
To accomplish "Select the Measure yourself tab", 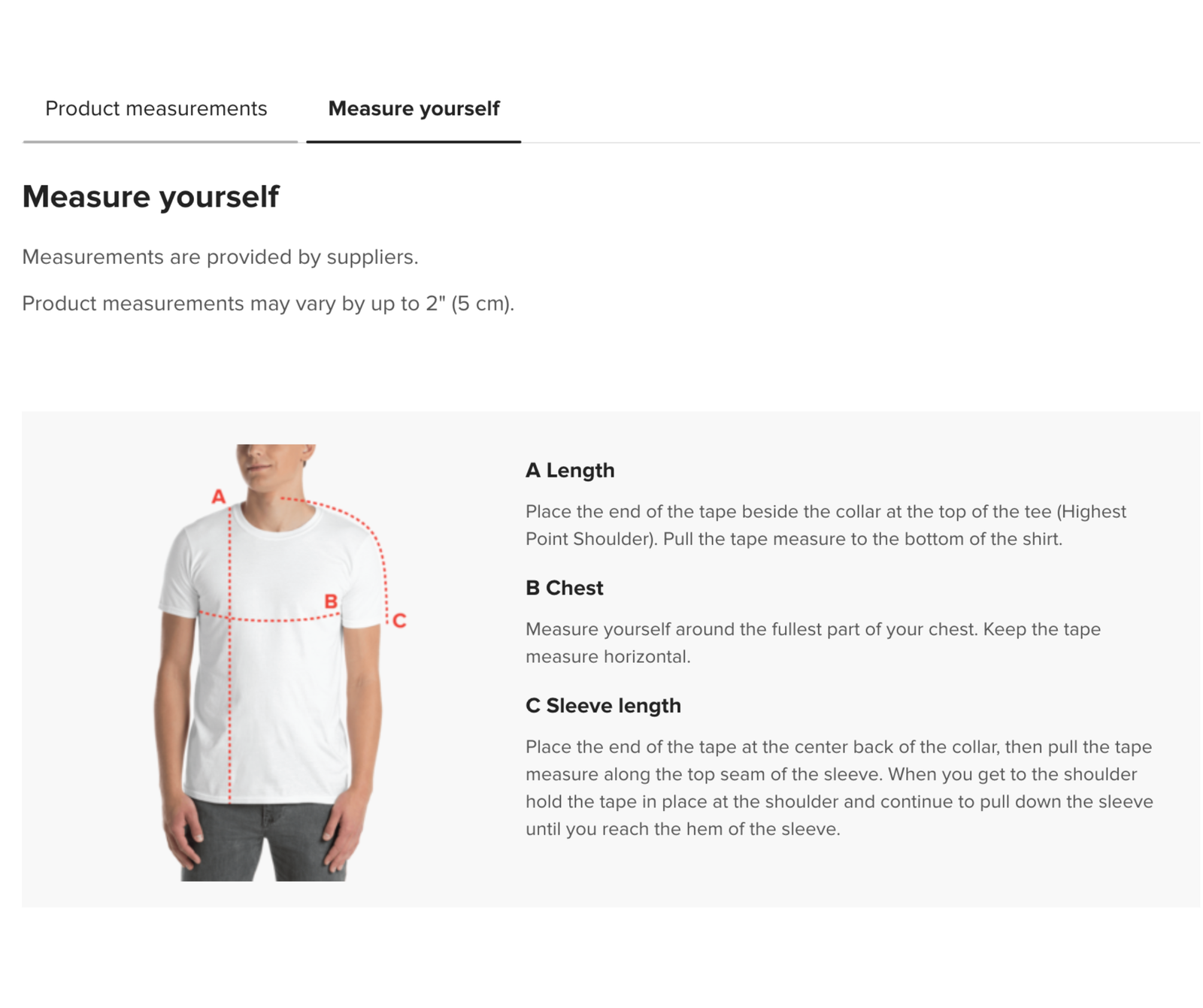I will click(x=414, y=109).
